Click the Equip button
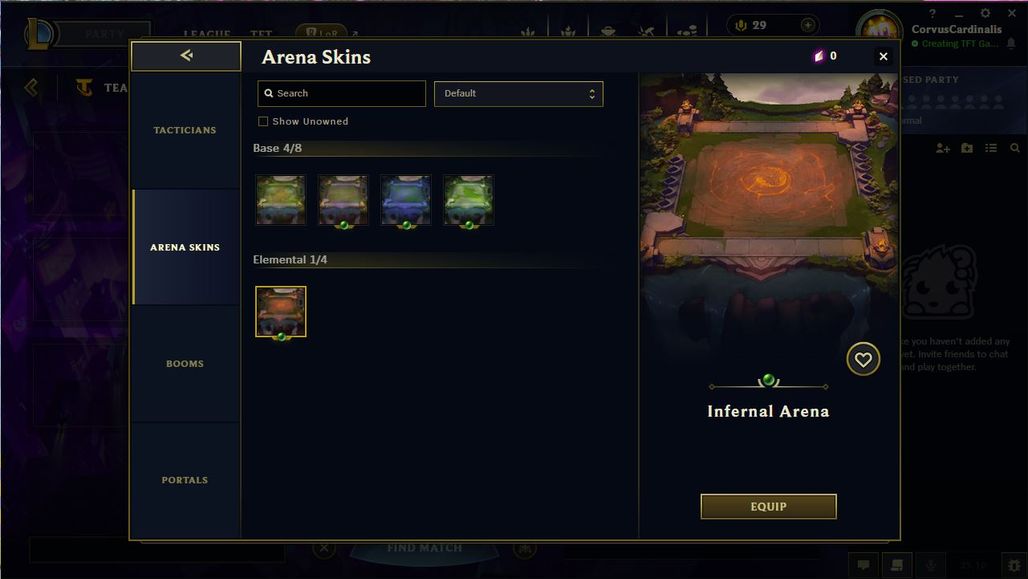 (768, 506)
